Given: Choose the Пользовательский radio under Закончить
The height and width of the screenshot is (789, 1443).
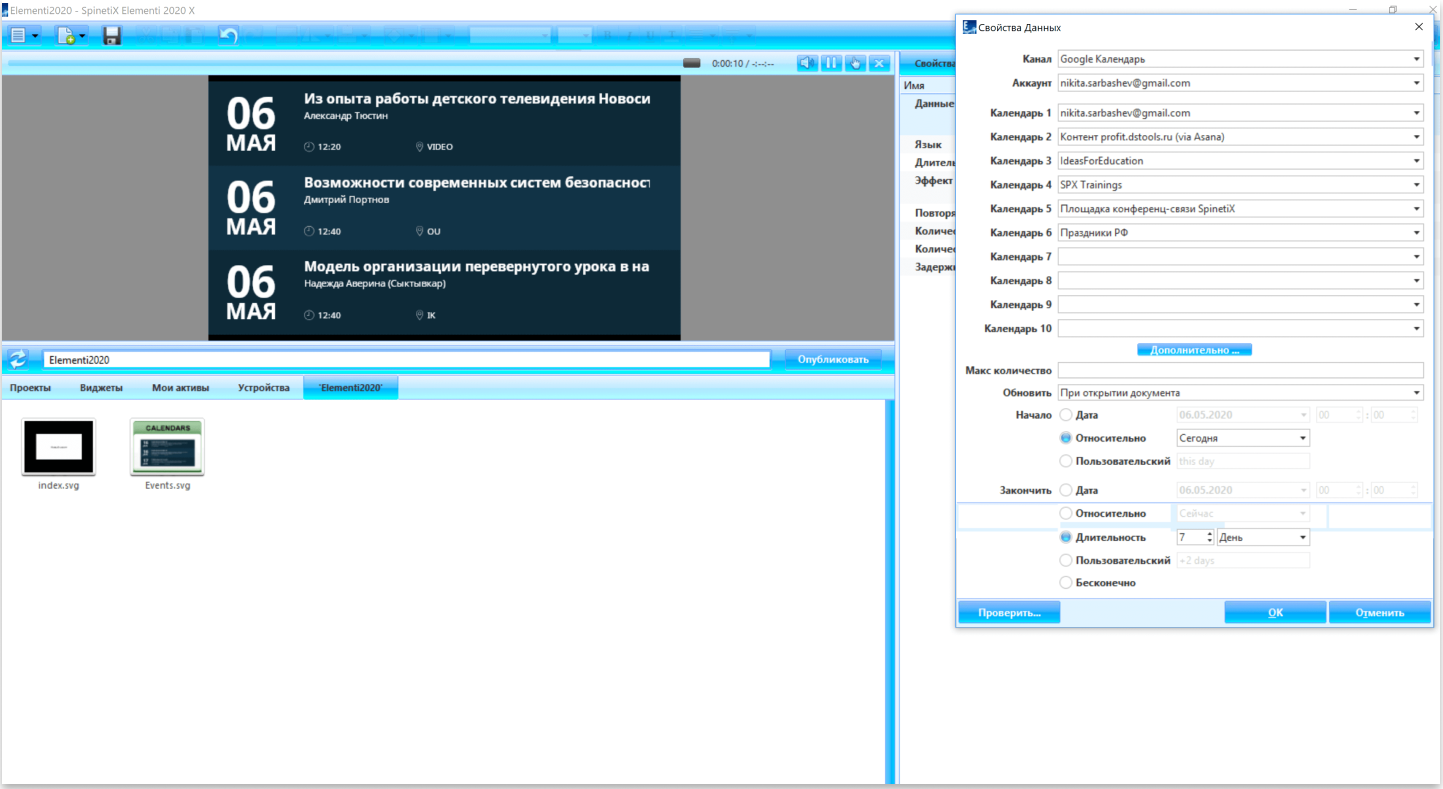Looking at the screenshot, I should [x=1065, y=560].
